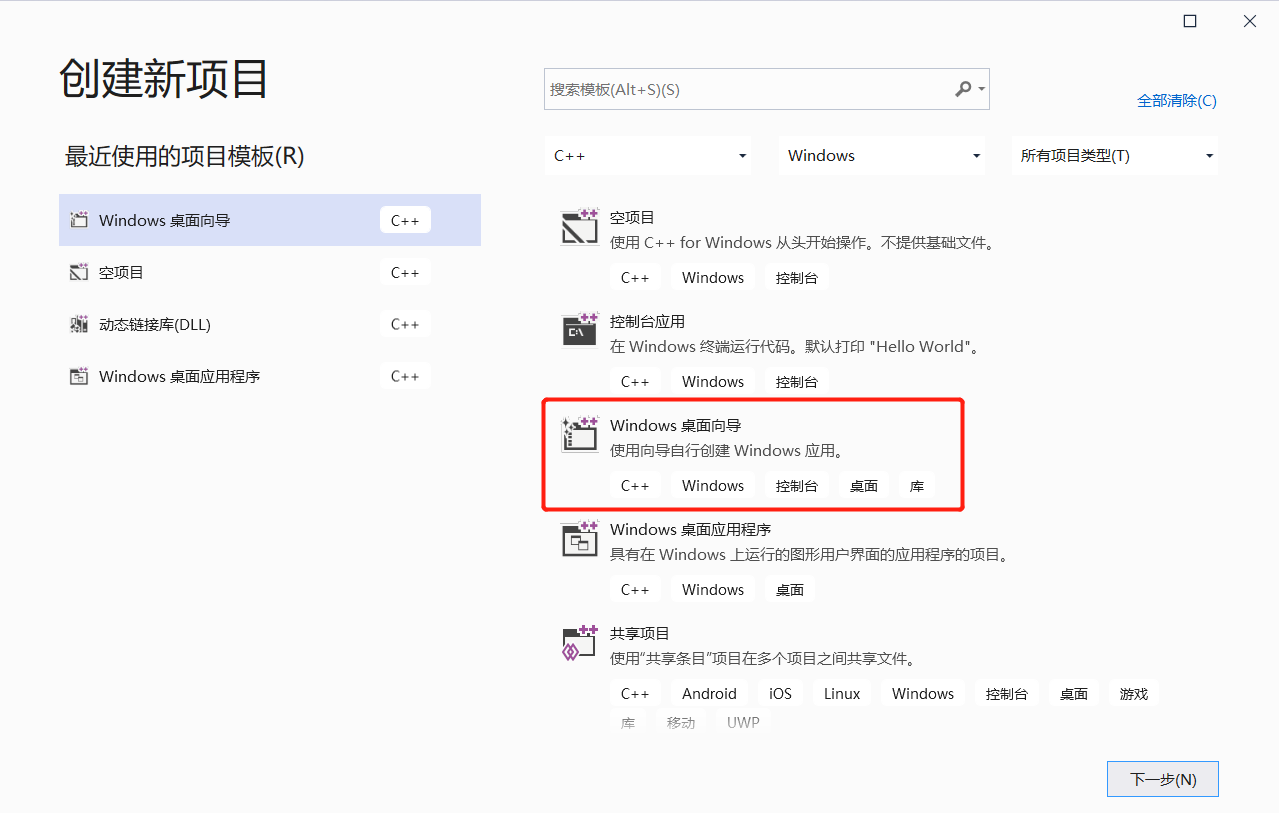This screenshot has height=813, width=1279.
Task: Click the 空项目 template icon in results list
Action: pos(580,227)
